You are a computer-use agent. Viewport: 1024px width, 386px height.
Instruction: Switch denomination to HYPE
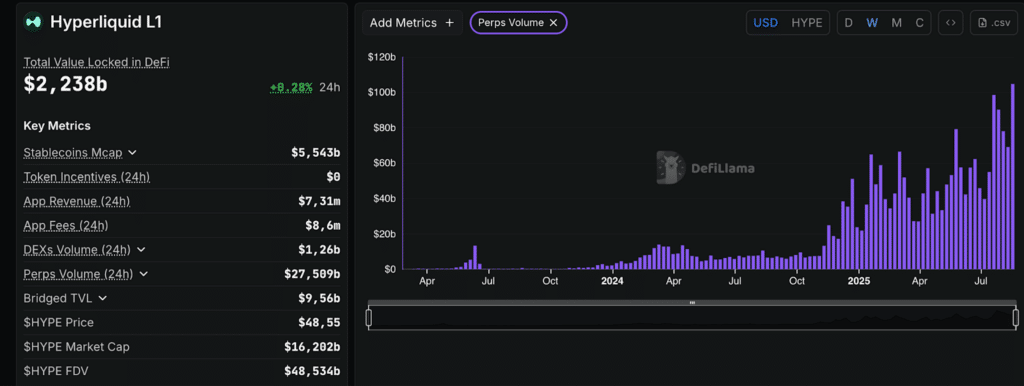tap(807, 23)
